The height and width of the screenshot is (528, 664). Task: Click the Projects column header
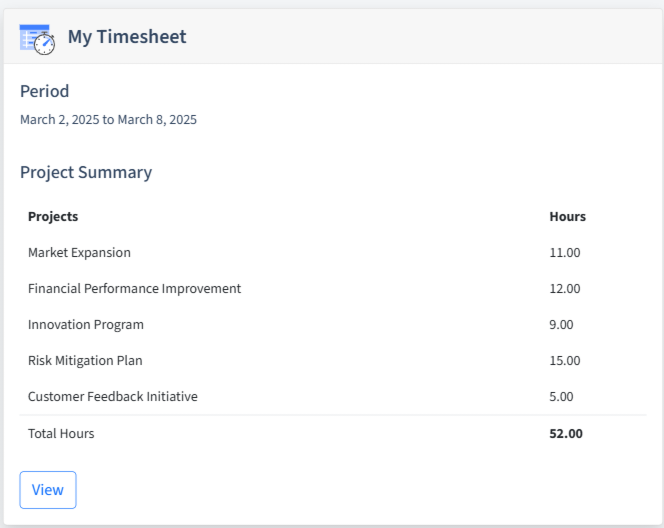(53, 216)
